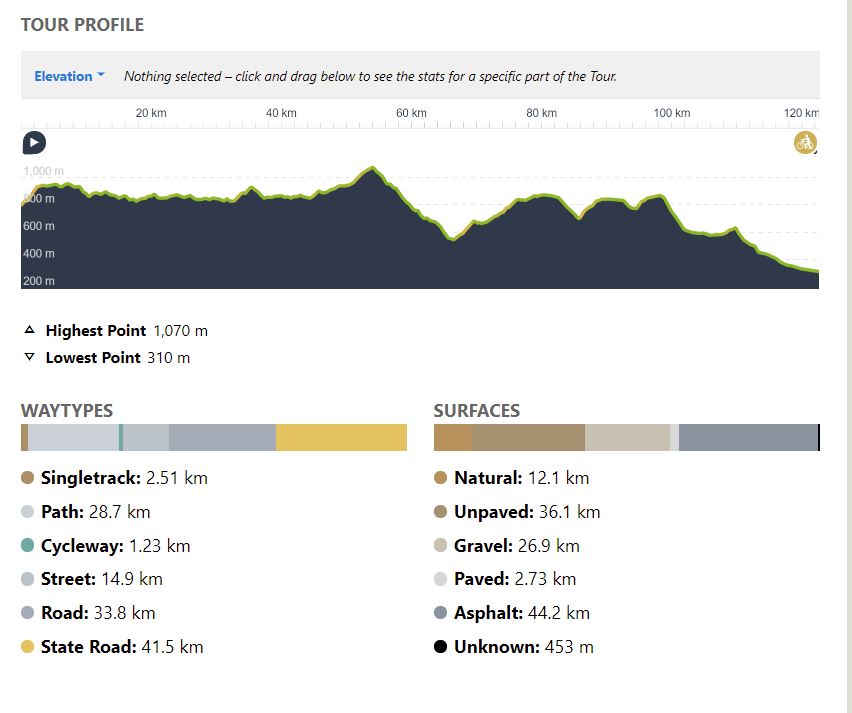Image resolution: width=852 pixels, height=713 pixels.
Task: Click the Unknown black legend dot
Action: click(441, 647)
